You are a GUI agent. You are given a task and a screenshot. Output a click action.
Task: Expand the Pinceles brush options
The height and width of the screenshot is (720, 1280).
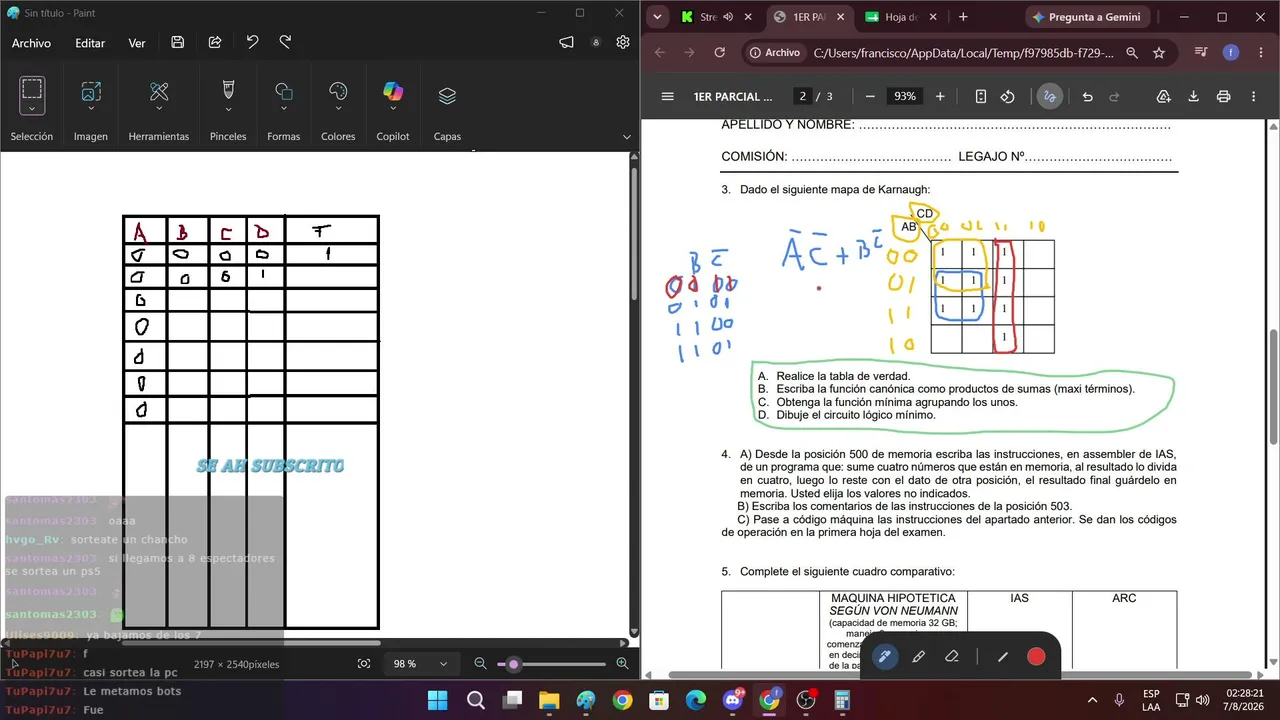[228, 109]
